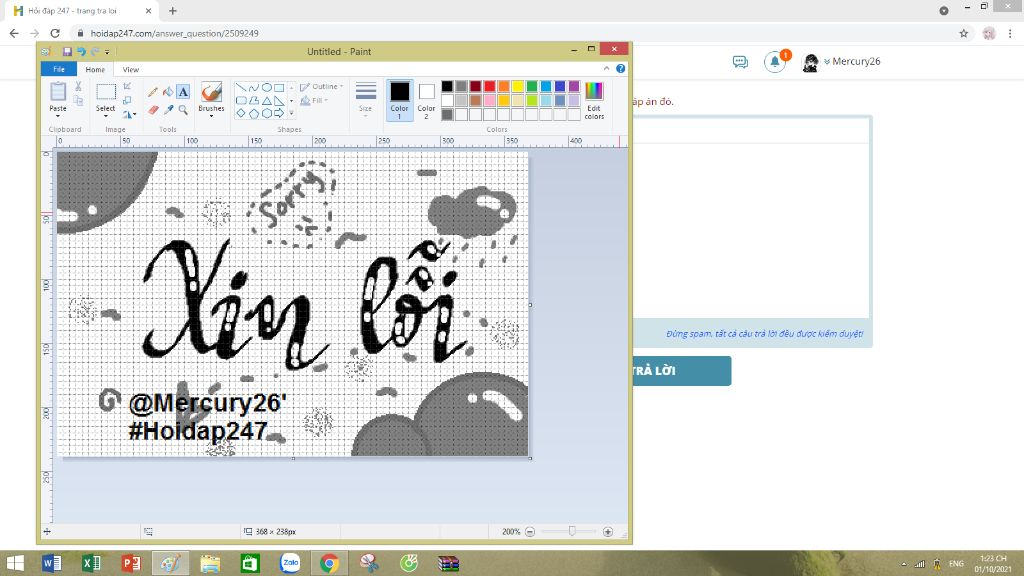
Task: Select the Text tool (A icon)
Action: click(183, 91)
